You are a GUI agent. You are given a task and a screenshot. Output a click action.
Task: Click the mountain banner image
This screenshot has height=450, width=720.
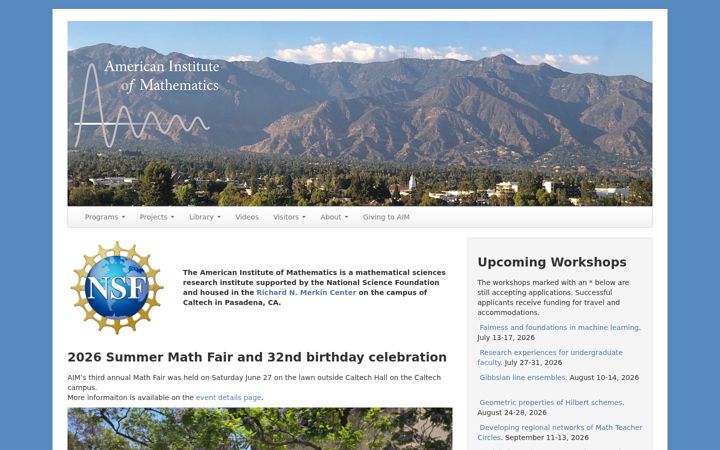point(360,113)
